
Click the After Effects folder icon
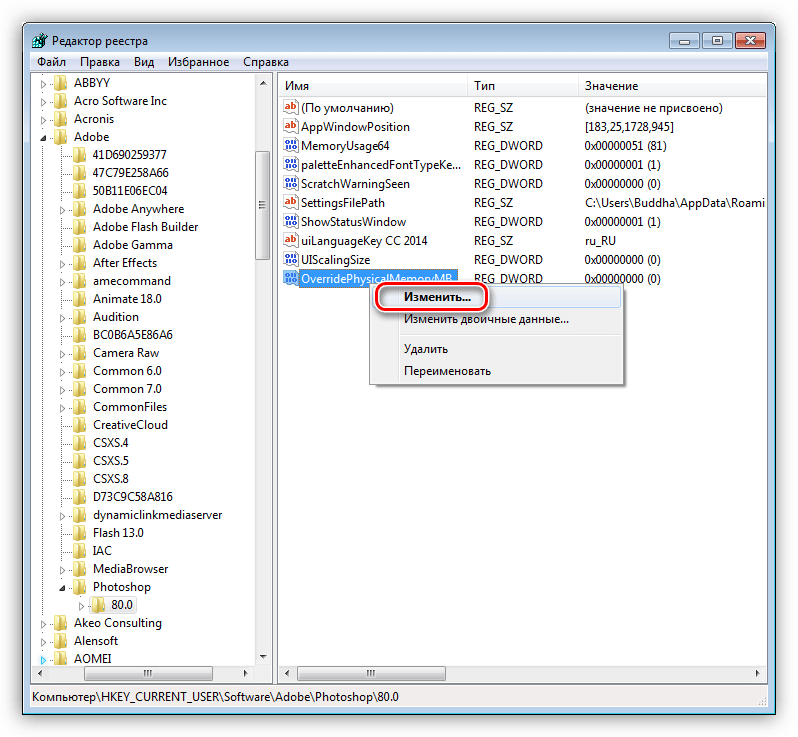[x=79, y=263]
